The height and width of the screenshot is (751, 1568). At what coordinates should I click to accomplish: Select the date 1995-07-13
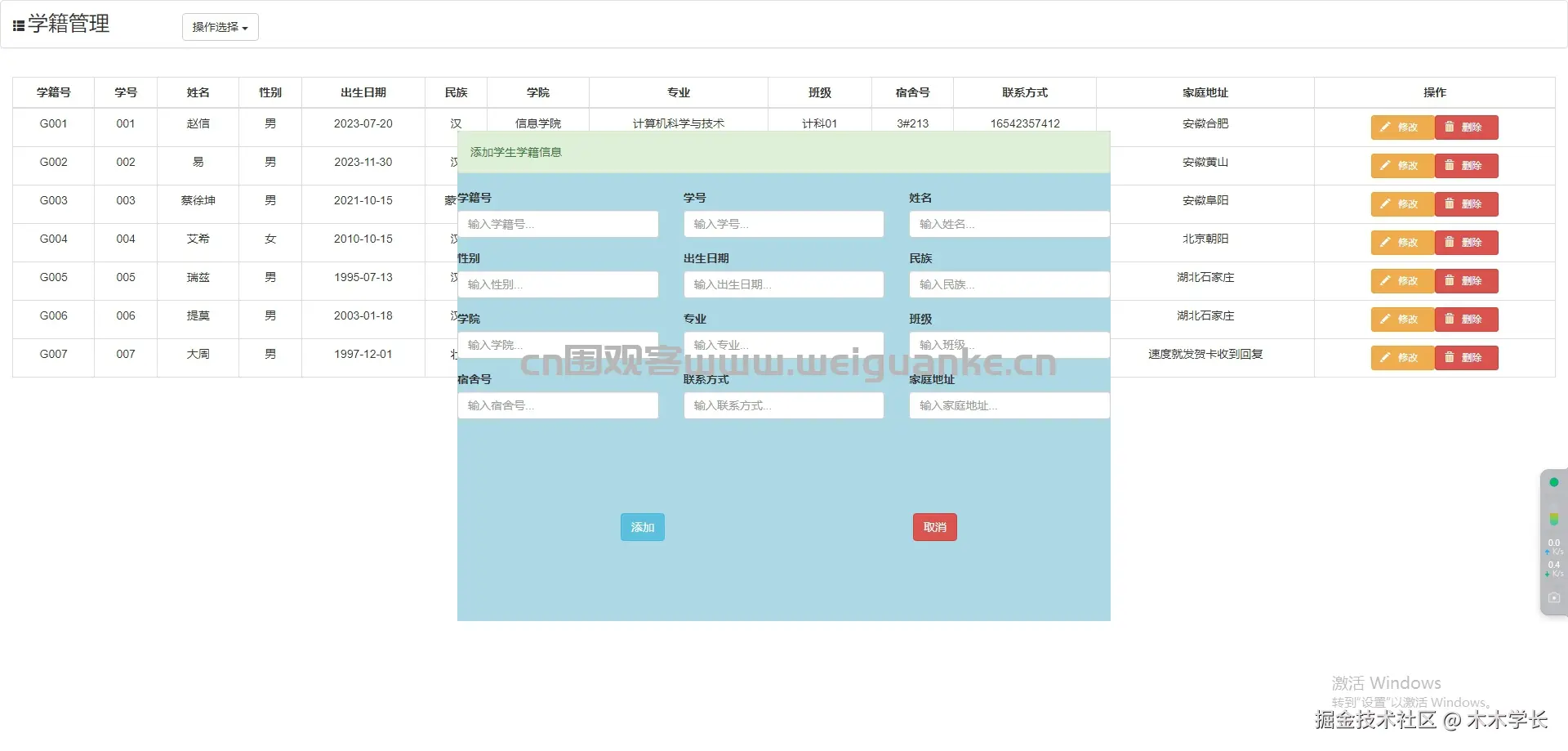pos(363,277)
